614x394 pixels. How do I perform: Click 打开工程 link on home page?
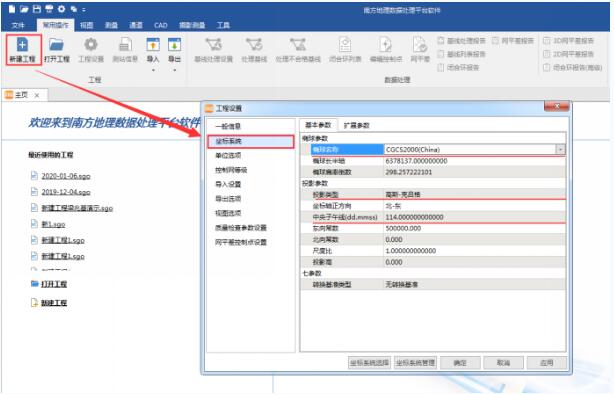[x=54, y=284]
